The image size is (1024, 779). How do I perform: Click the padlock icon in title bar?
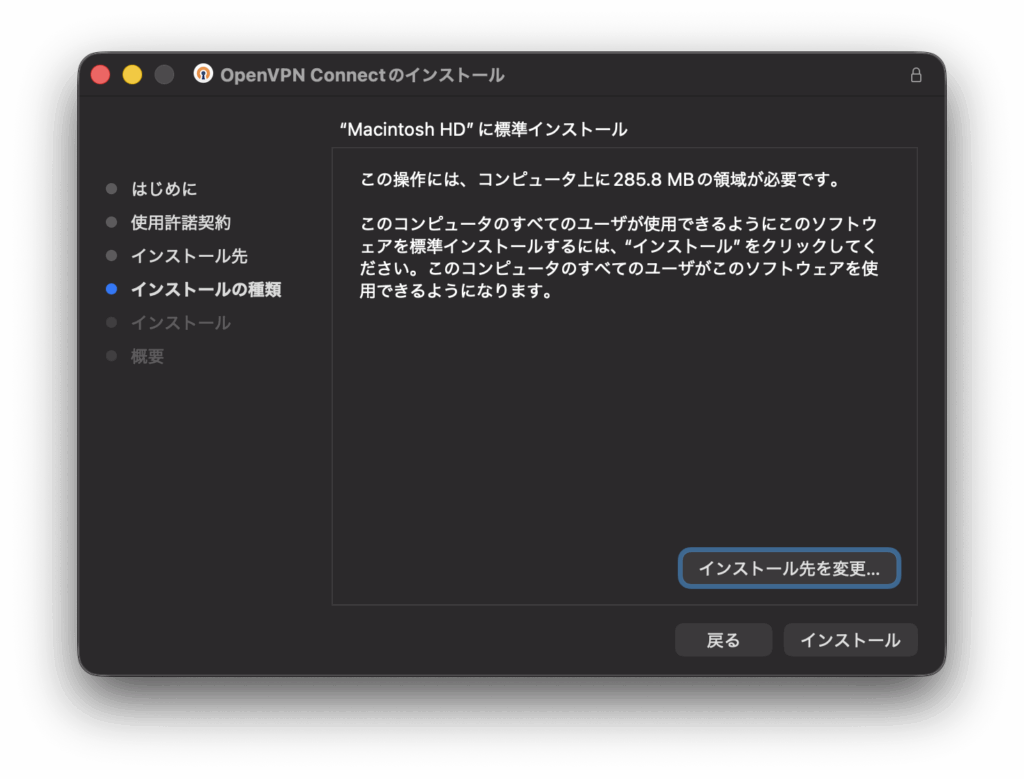pos(915,75)
